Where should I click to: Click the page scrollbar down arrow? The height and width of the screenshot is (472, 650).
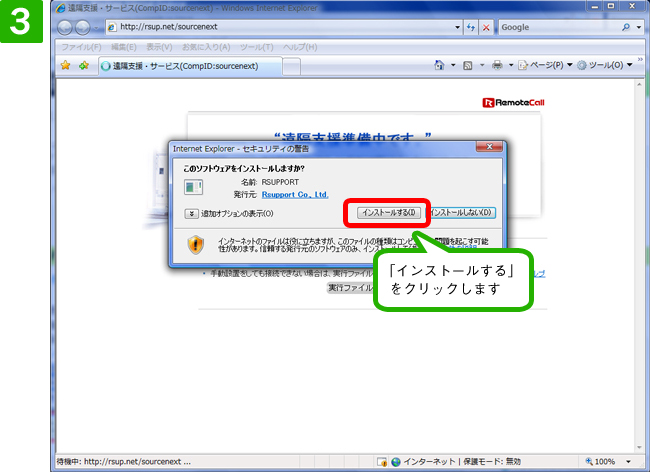pyautogui.click(x=639, y=448)
